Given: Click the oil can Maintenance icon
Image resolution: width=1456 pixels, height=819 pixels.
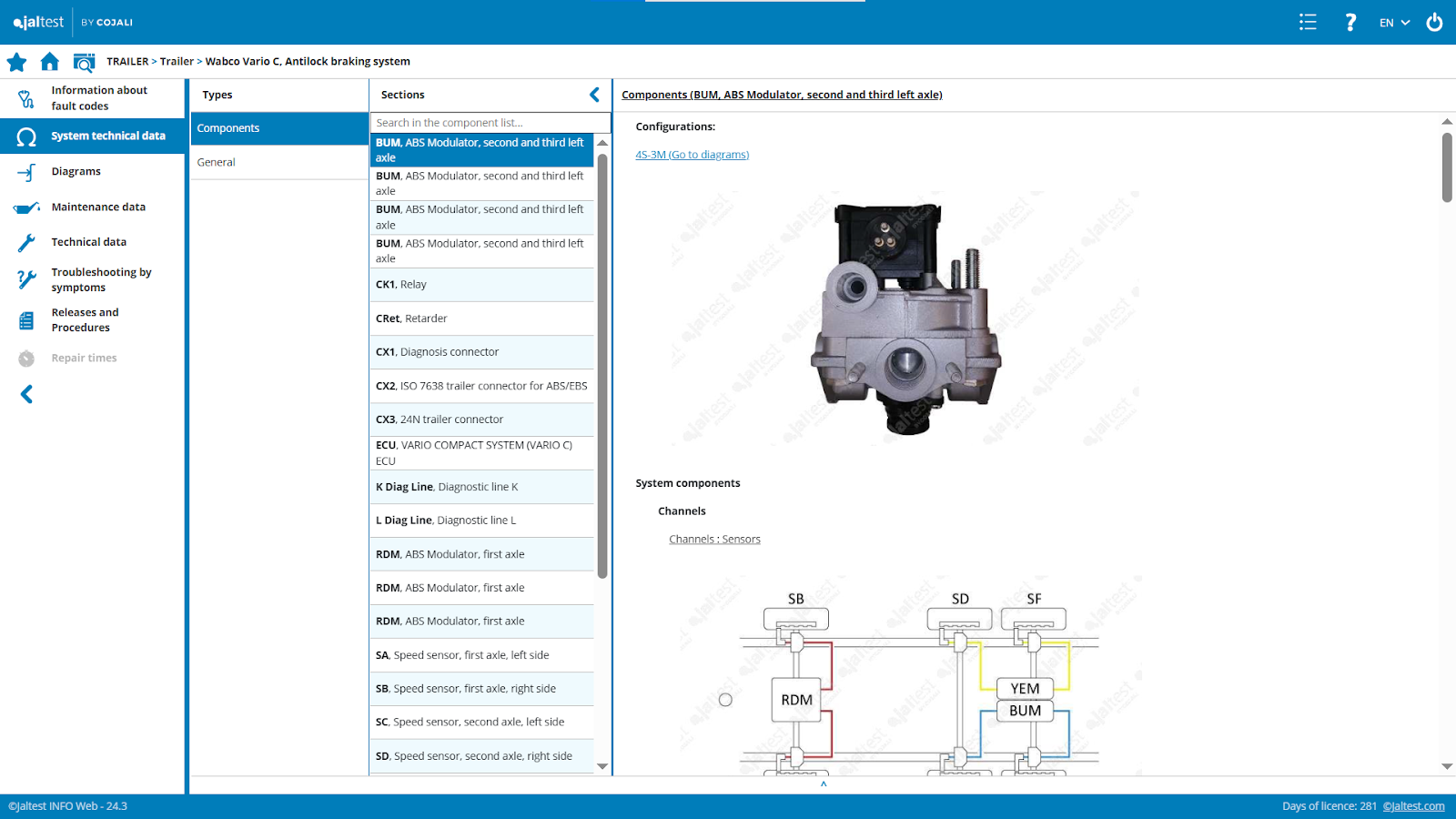Looking at the screenshot, I should pos(26,207).
